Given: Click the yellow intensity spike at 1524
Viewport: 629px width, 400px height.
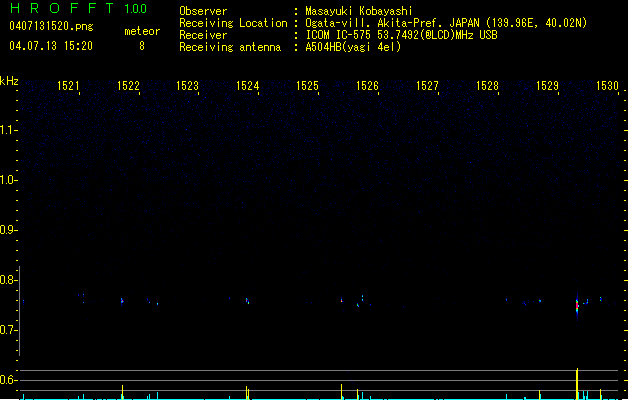Looking at the screenshot, I should [247, 393].
